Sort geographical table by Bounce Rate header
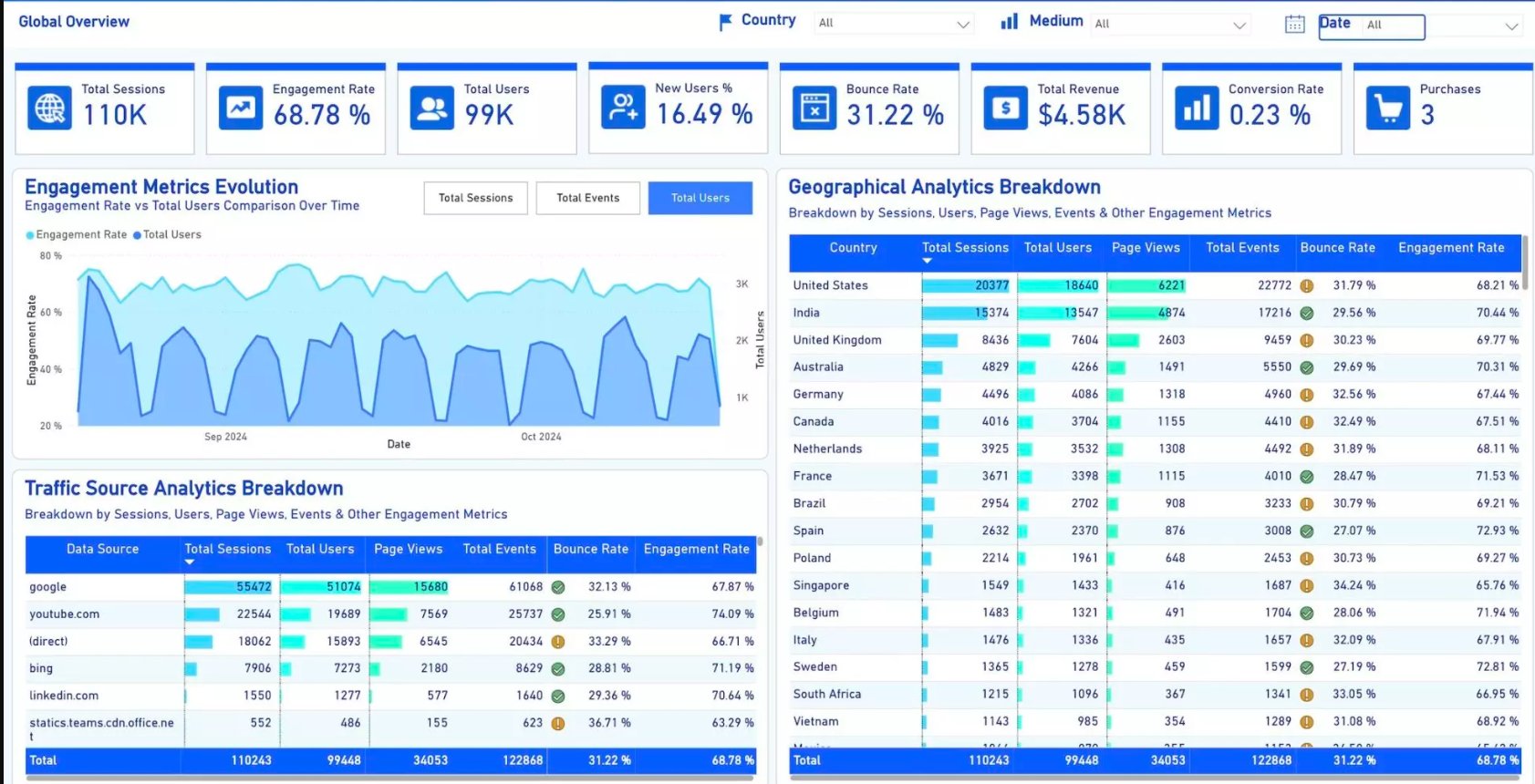Screen dimensions: 1535x784 pyautogui.click(x=1336, y=248)
